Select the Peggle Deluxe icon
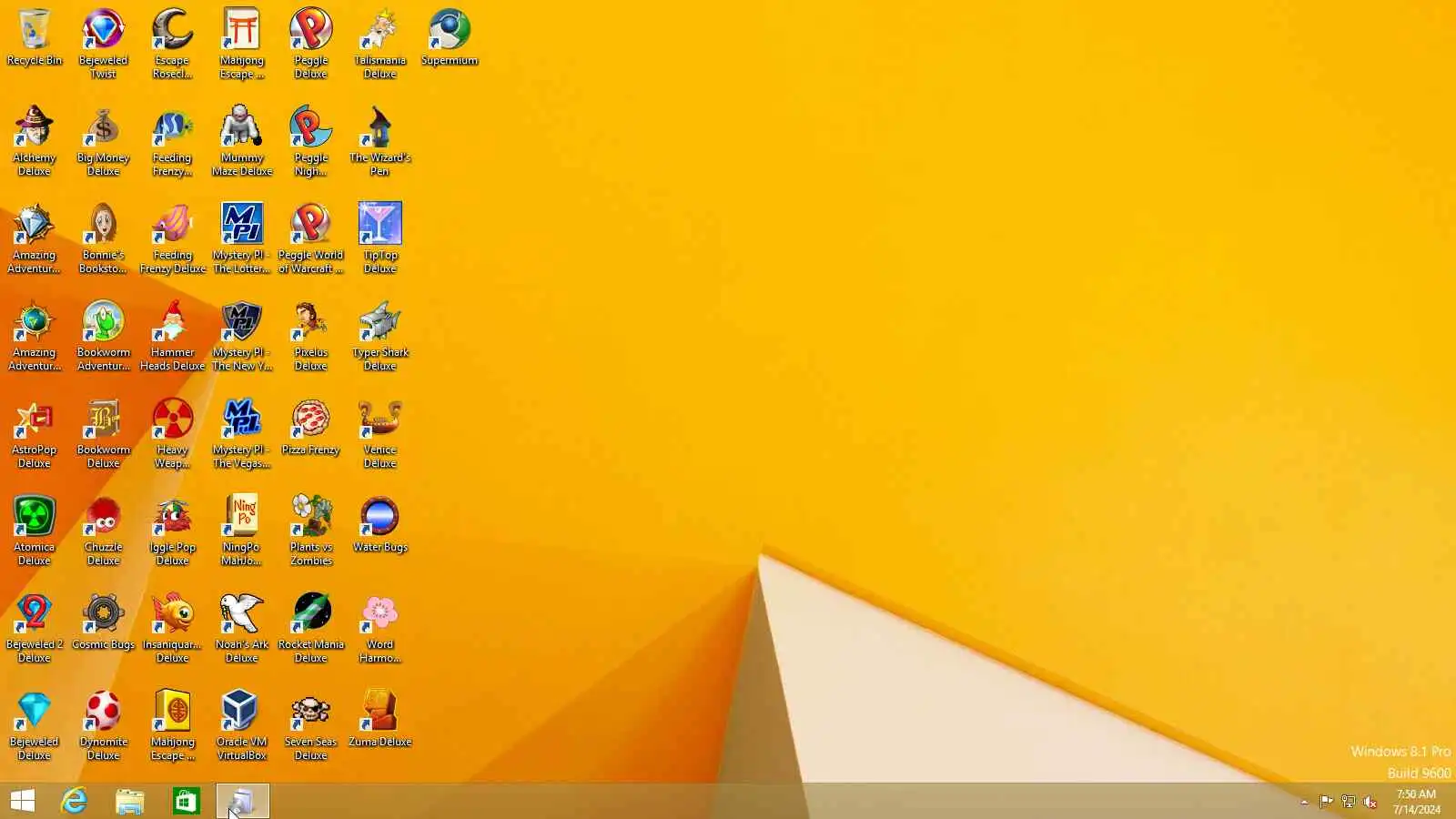 pyautogui.click(x=311, y=44)
